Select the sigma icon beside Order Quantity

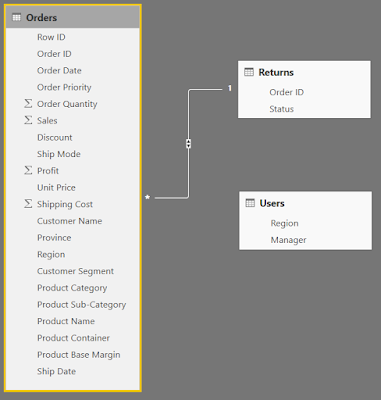[x=28, y=104]
